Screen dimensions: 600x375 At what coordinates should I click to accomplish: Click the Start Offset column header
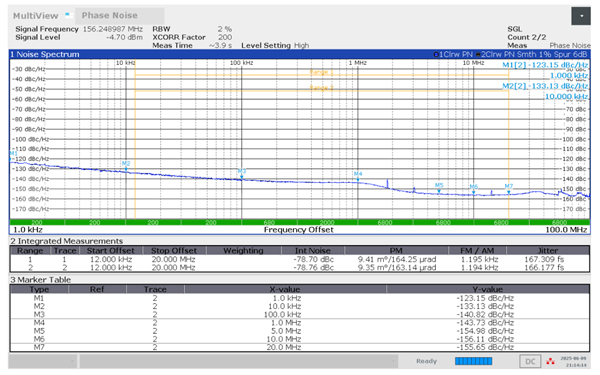[110, 251]
